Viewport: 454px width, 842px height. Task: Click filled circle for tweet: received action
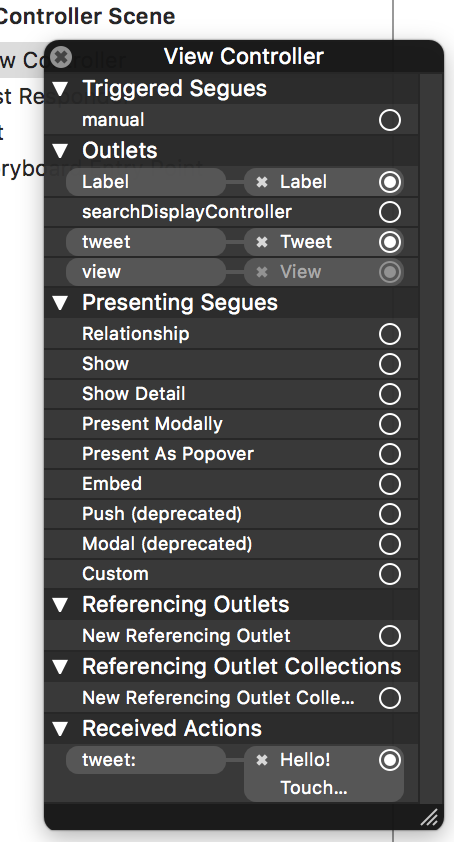click(x=390, y=760)
